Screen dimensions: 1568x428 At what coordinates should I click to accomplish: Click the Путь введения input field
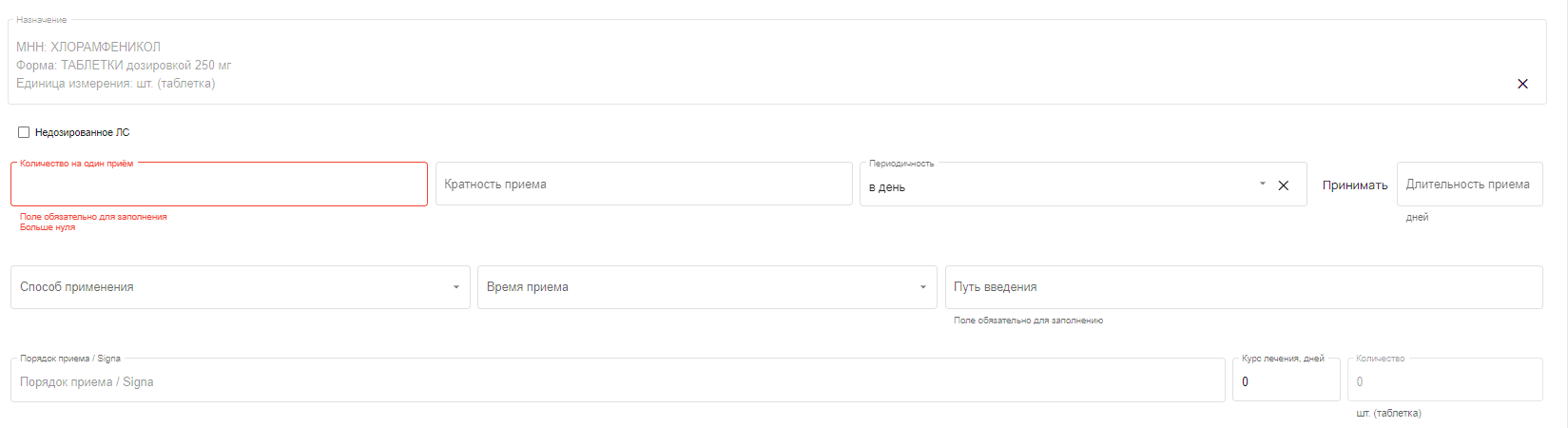coord(1244,287)
